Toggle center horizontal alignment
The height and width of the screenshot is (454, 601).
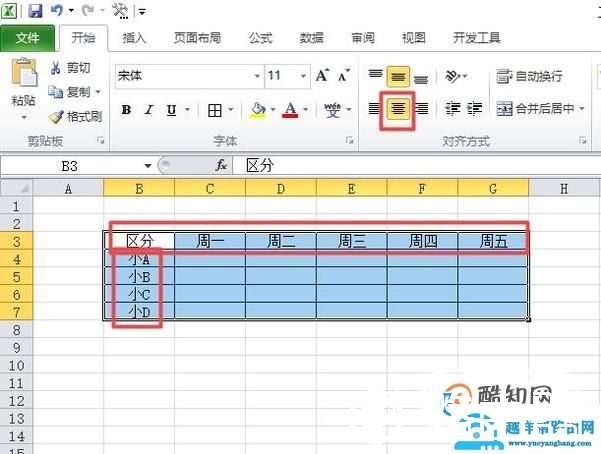pyautogui.click(x=398, y=109)
